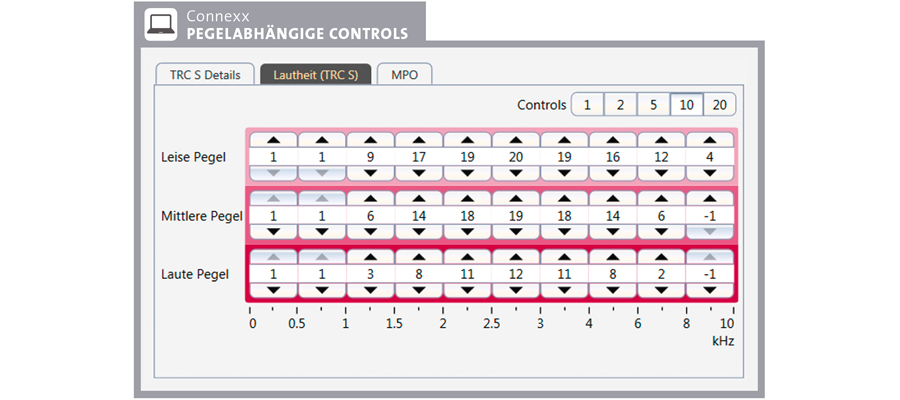Raise Mittlere Pegel value showing 19
Screen dimensions: 900x400
pos(516,199)
